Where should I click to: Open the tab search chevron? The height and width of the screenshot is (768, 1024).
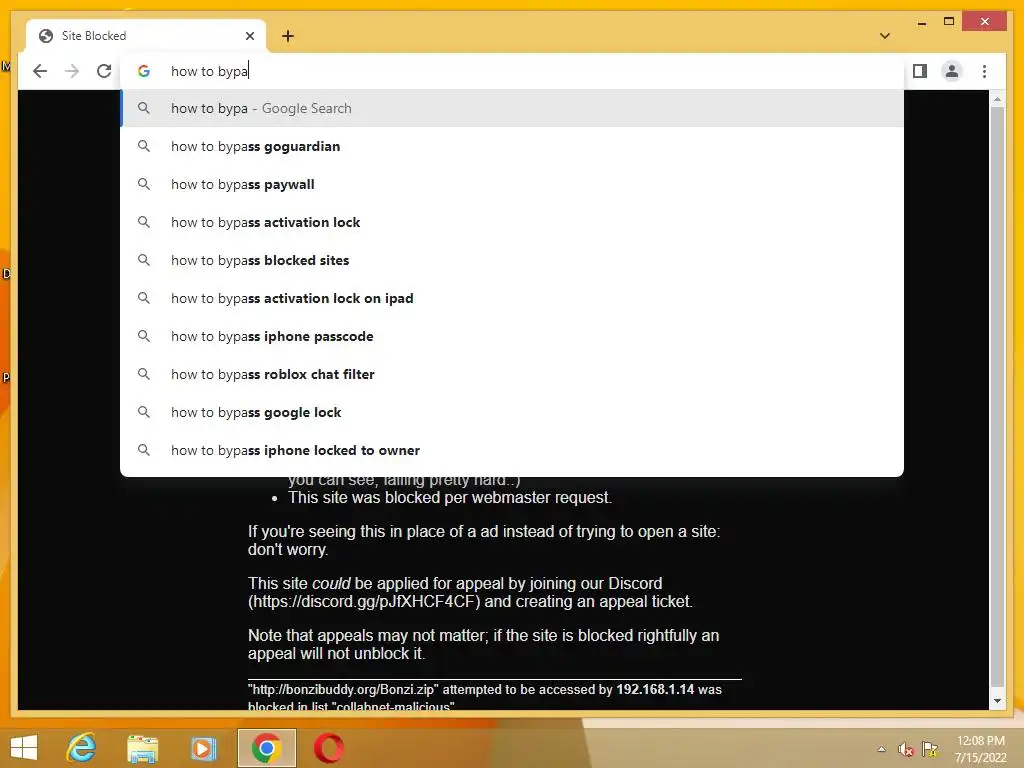[885, 36]
